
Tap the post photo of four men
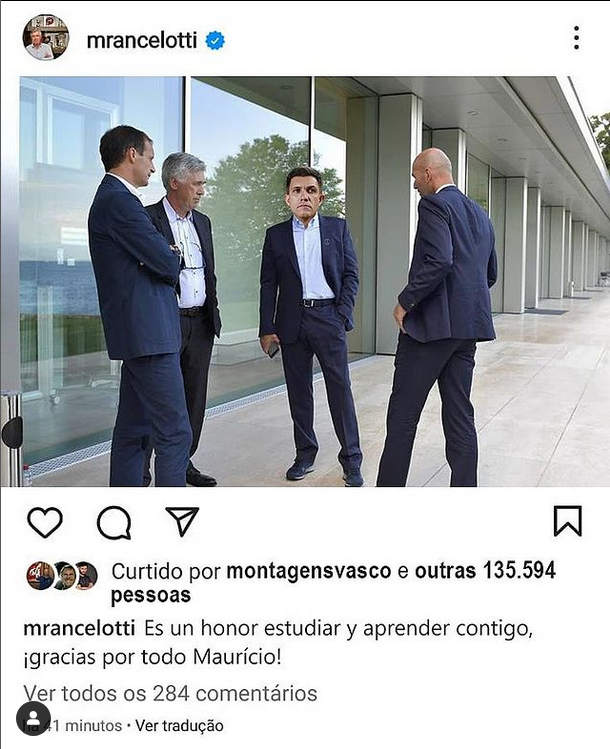tap(305, 281)
